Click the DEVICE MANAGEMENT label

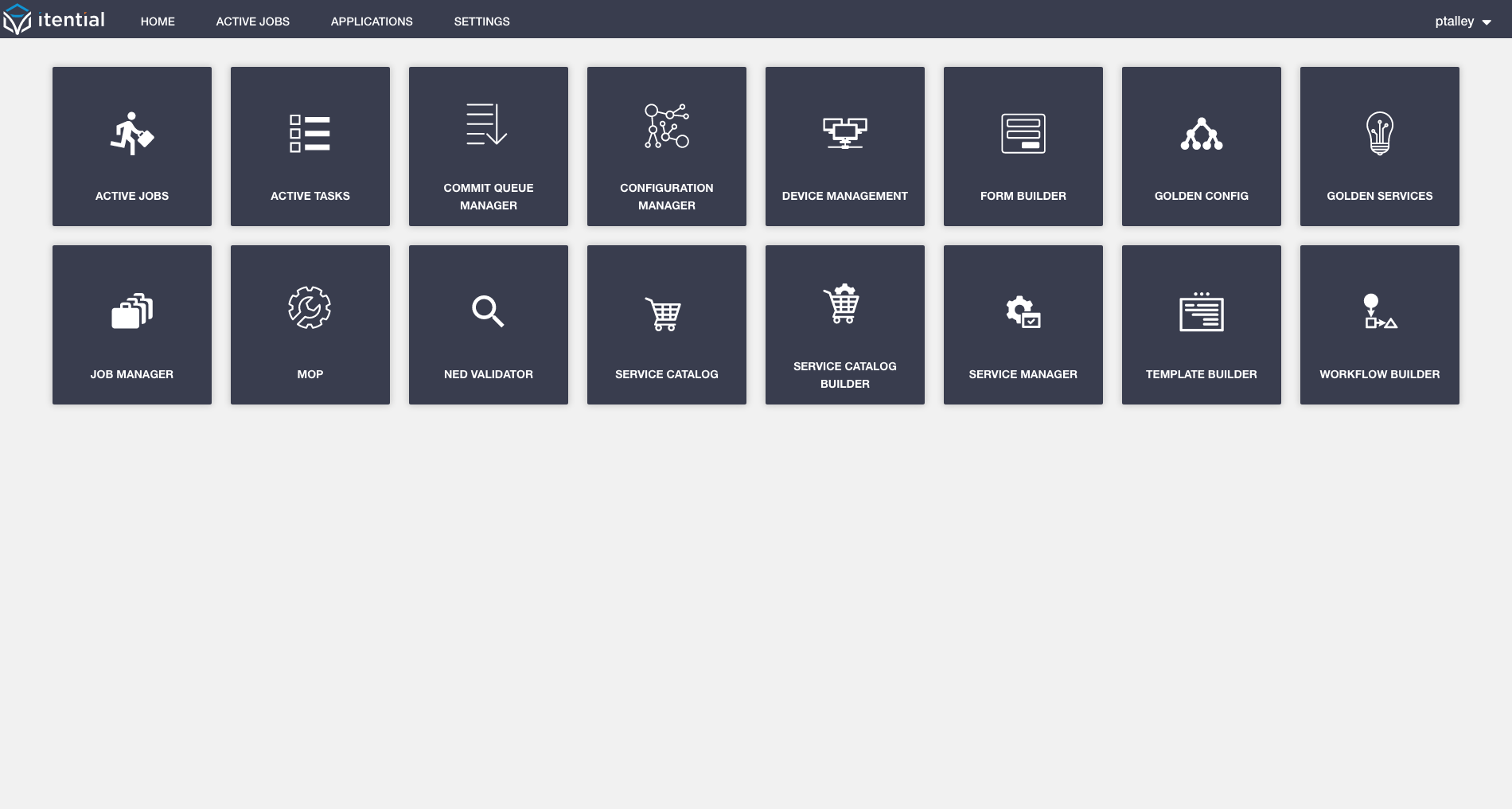pyautogui.click(x=845, y=196)
